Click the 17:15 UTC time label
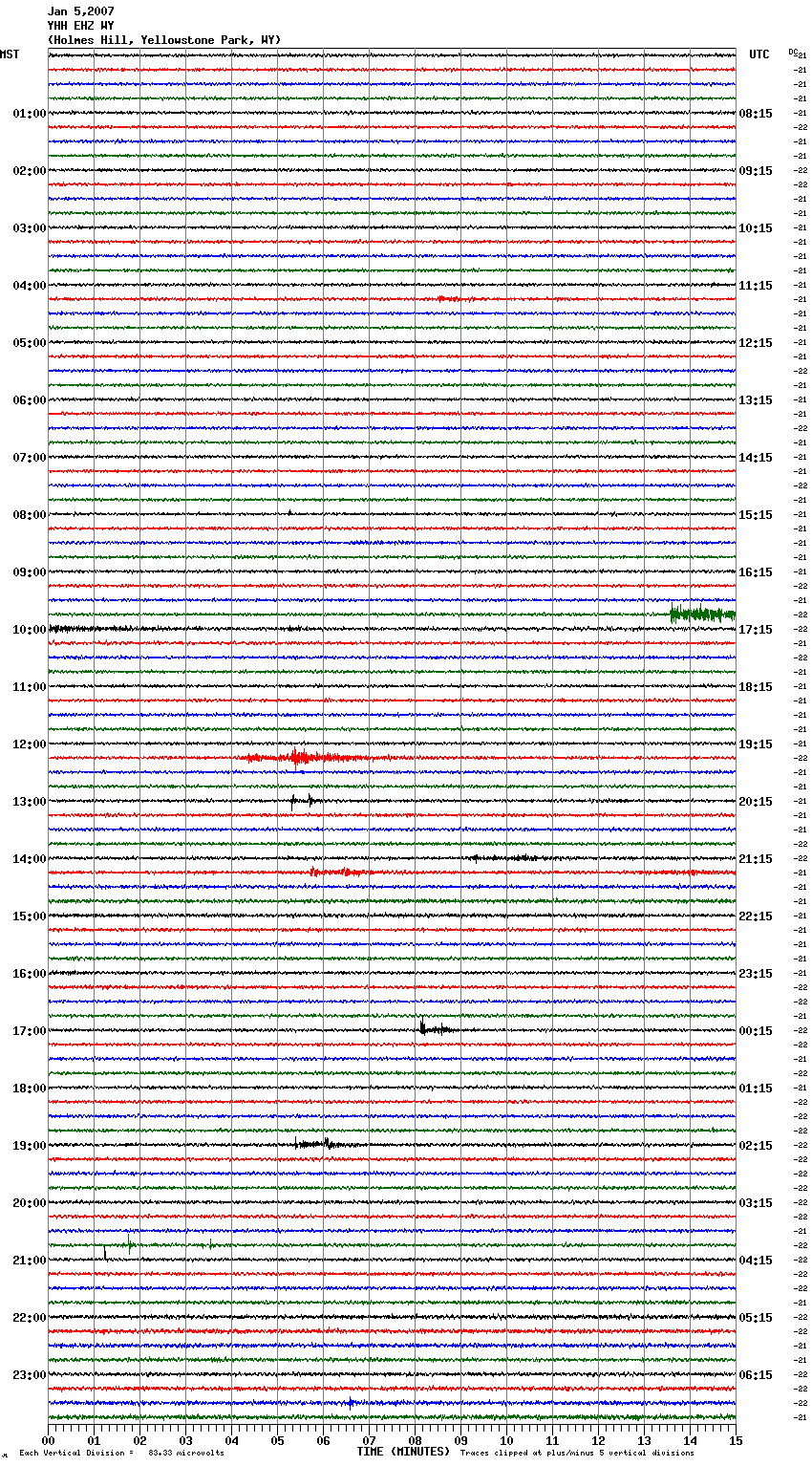This screenshot has height=1466, width=812. [x=756, y=630]
